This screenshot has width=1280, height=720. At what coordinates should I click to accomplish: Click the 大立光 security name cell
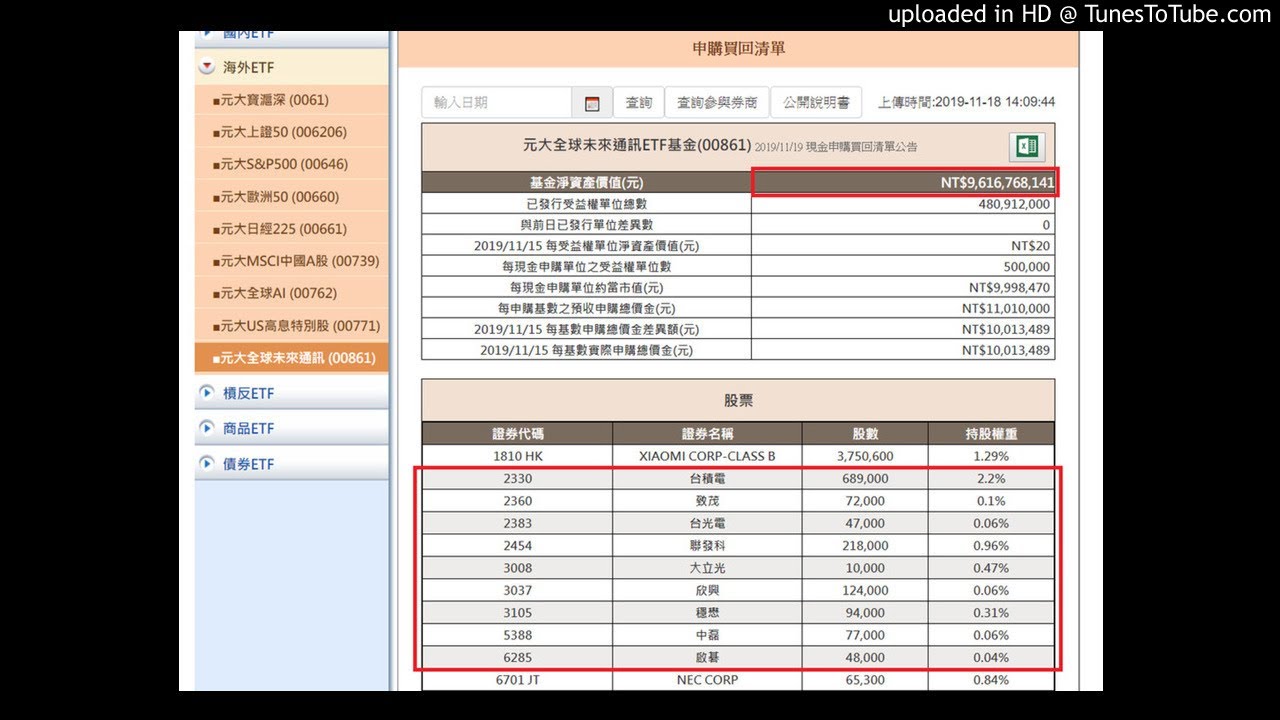[707, 568]
